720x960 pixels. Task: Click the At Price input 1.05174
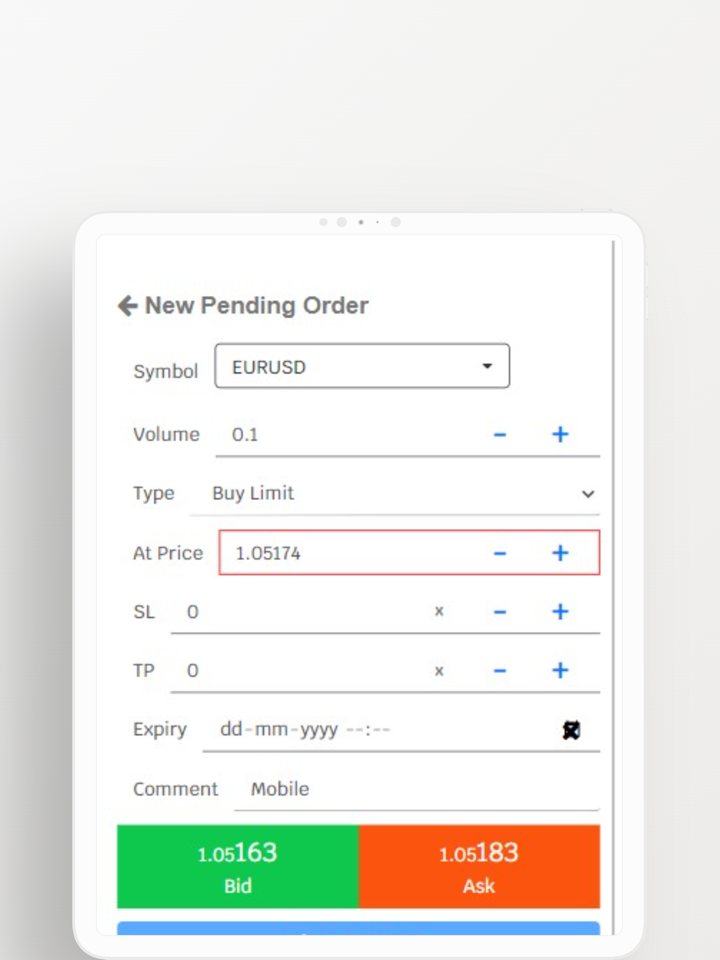[x=350, y=553]
